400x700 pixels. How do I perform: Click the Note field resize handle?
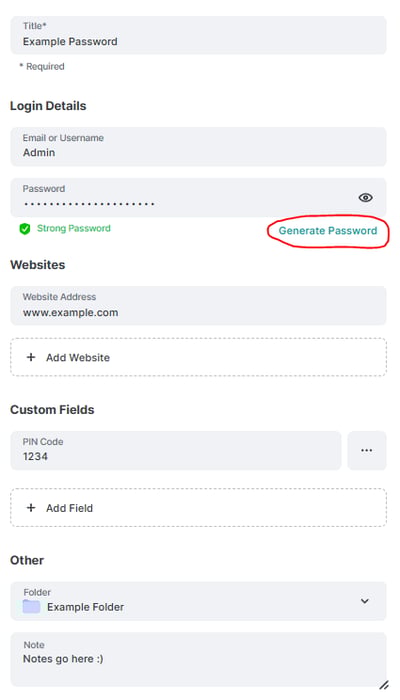click(383, 685)
